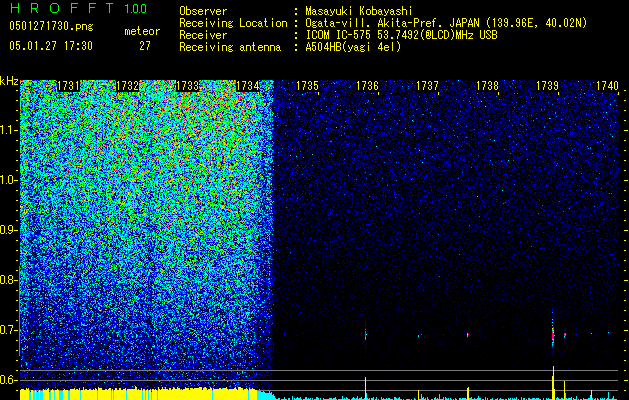Click the 0.9 frequency axis label

pyautogui.click(x=8, y=230)
